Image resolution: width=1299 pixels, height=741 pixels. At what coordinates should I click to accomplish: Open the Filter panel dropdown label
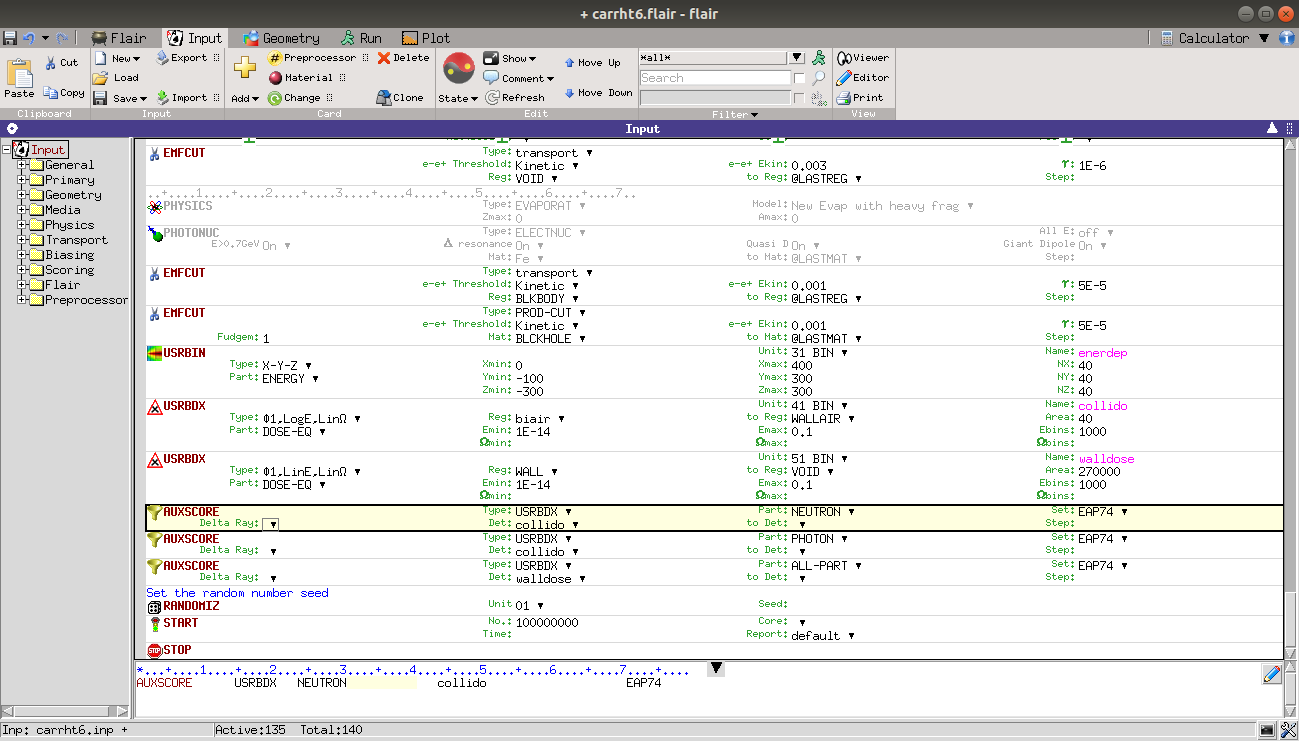(735, 114)
